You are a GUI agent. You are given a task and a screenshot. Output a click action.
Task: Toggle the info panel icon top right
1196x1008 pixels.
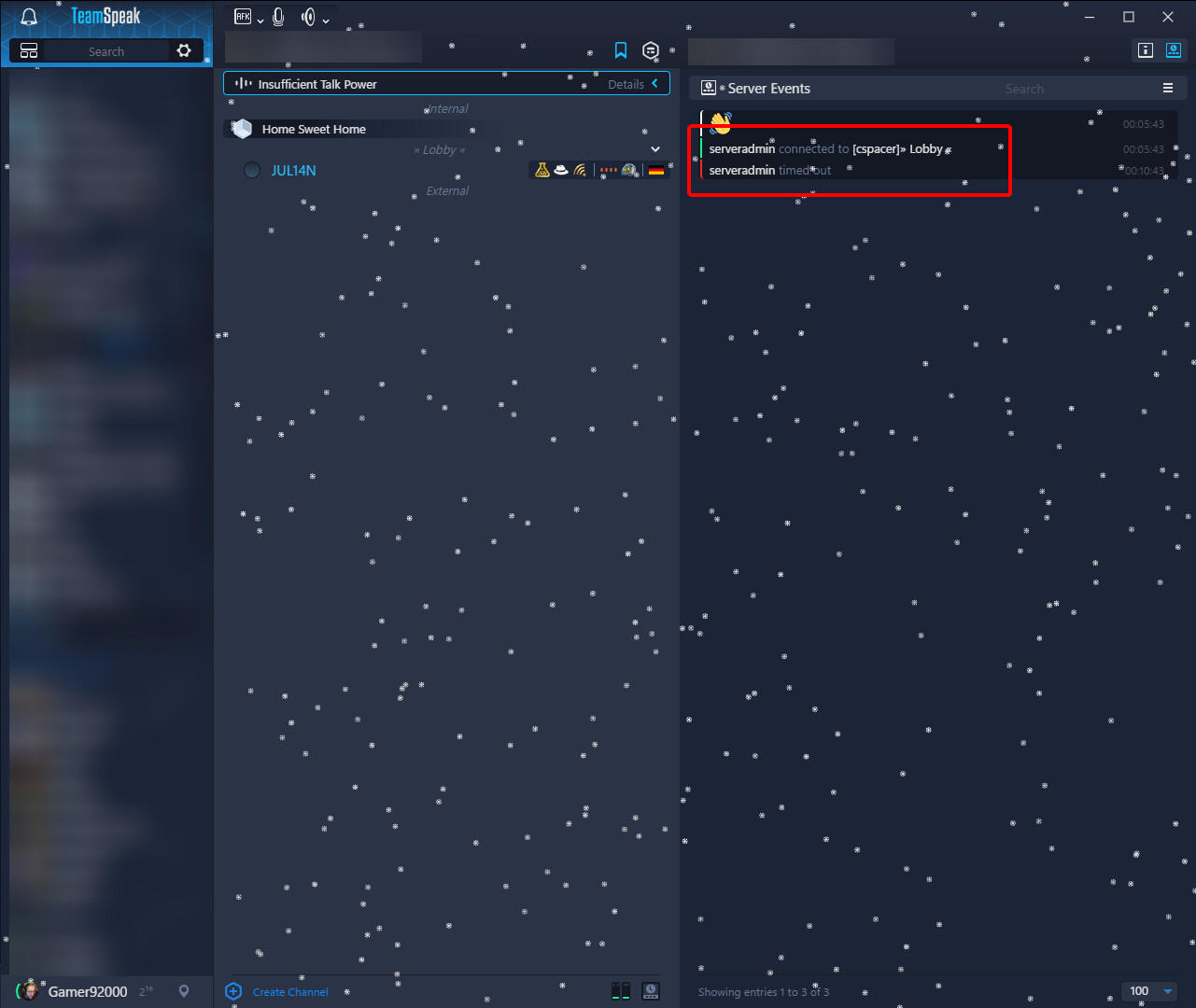pyautogui.click(x=1146, y=50)
